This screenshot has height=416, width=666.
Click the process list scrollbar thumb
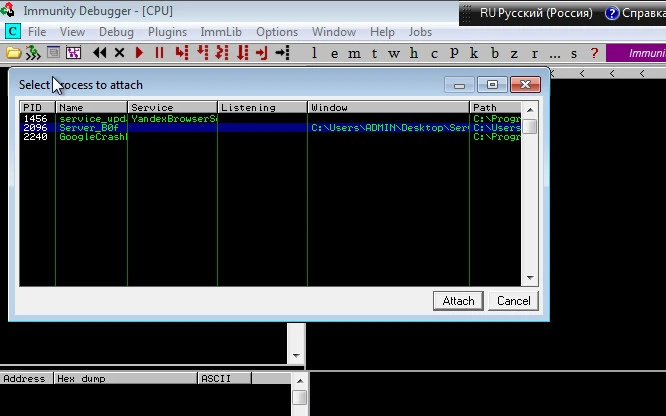[x=530, y=126]
